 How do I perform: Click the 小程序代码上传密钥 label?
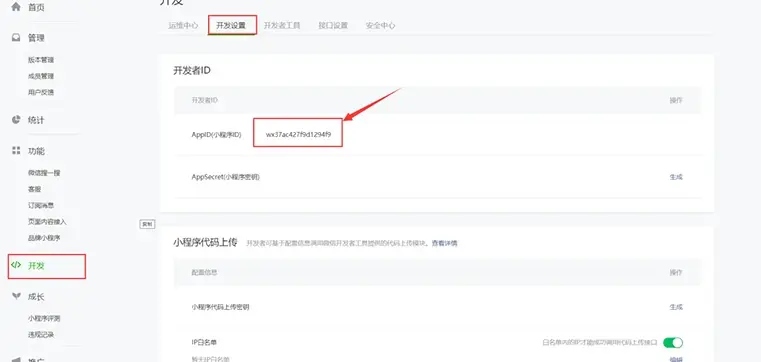click(x=220, y=307)
